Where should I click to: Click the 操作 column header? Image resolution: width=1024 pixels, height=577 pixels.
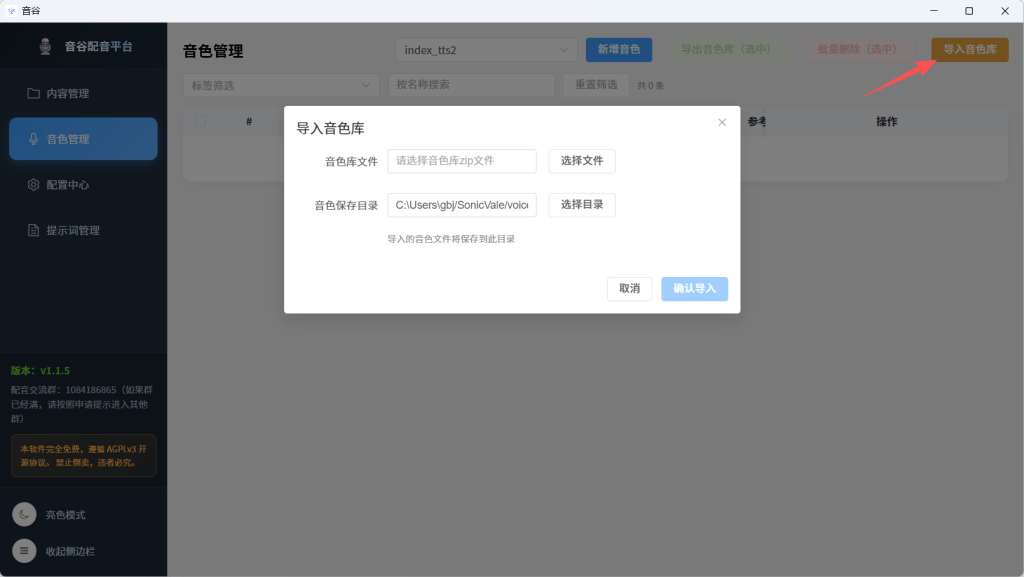point(886,121)
